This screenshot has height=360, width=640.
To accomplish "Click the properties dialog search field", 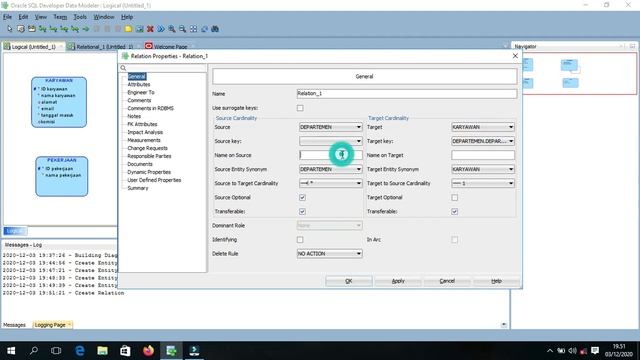I will [167, 68].
